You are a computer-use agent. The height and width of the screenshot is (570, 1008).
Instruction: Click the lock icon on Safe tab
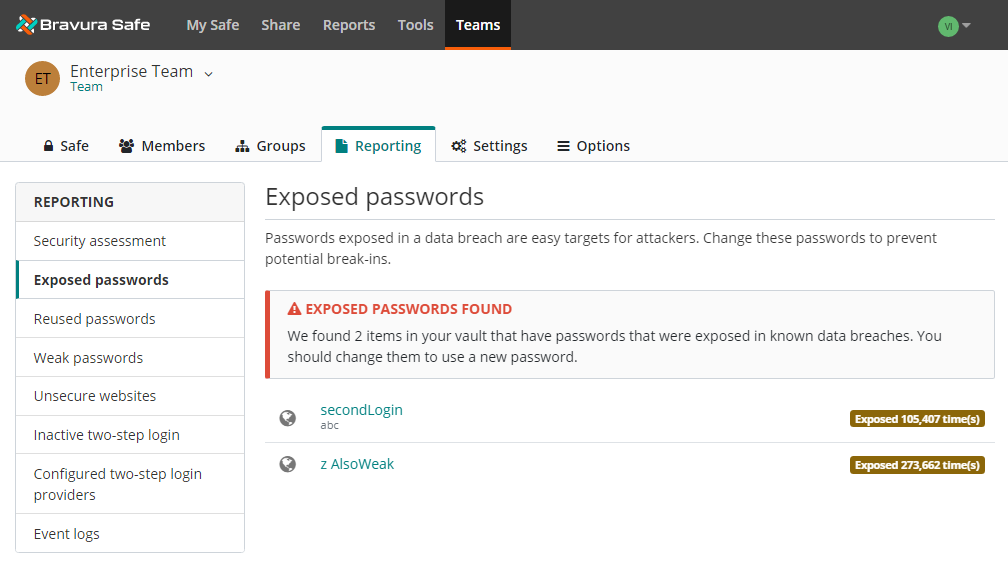(x=48, y=146)
